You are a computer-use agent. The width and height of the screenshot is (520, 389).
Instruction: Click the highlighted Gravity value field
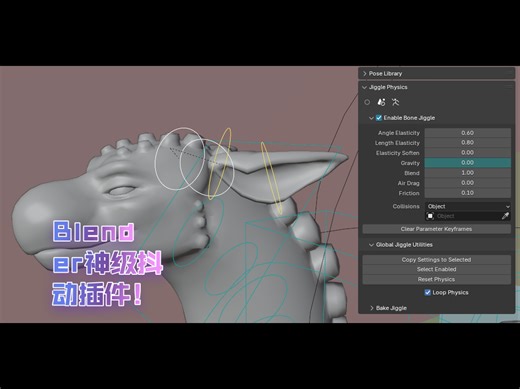tap(467, 163)
